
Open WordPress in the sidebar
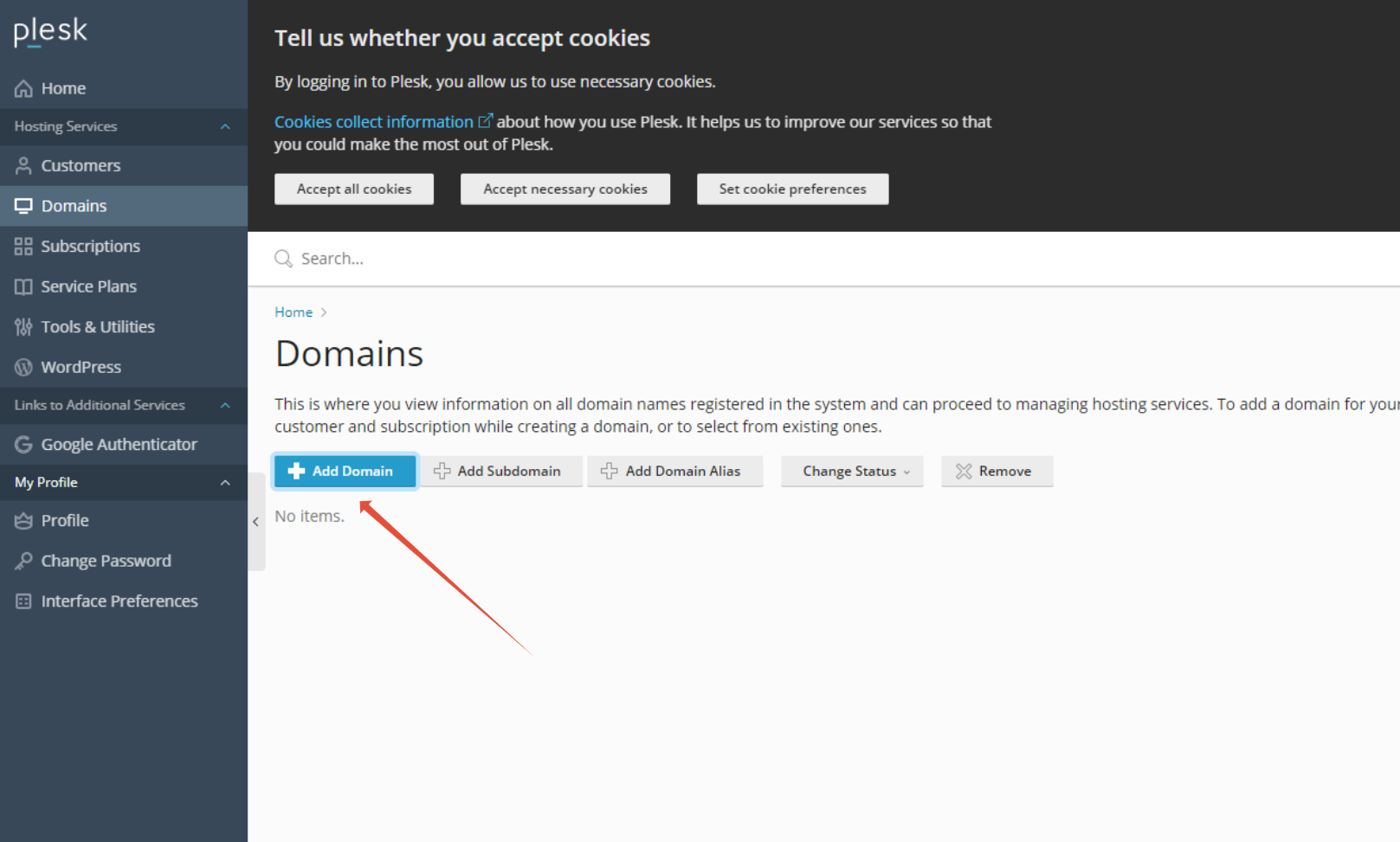(124, 367)
